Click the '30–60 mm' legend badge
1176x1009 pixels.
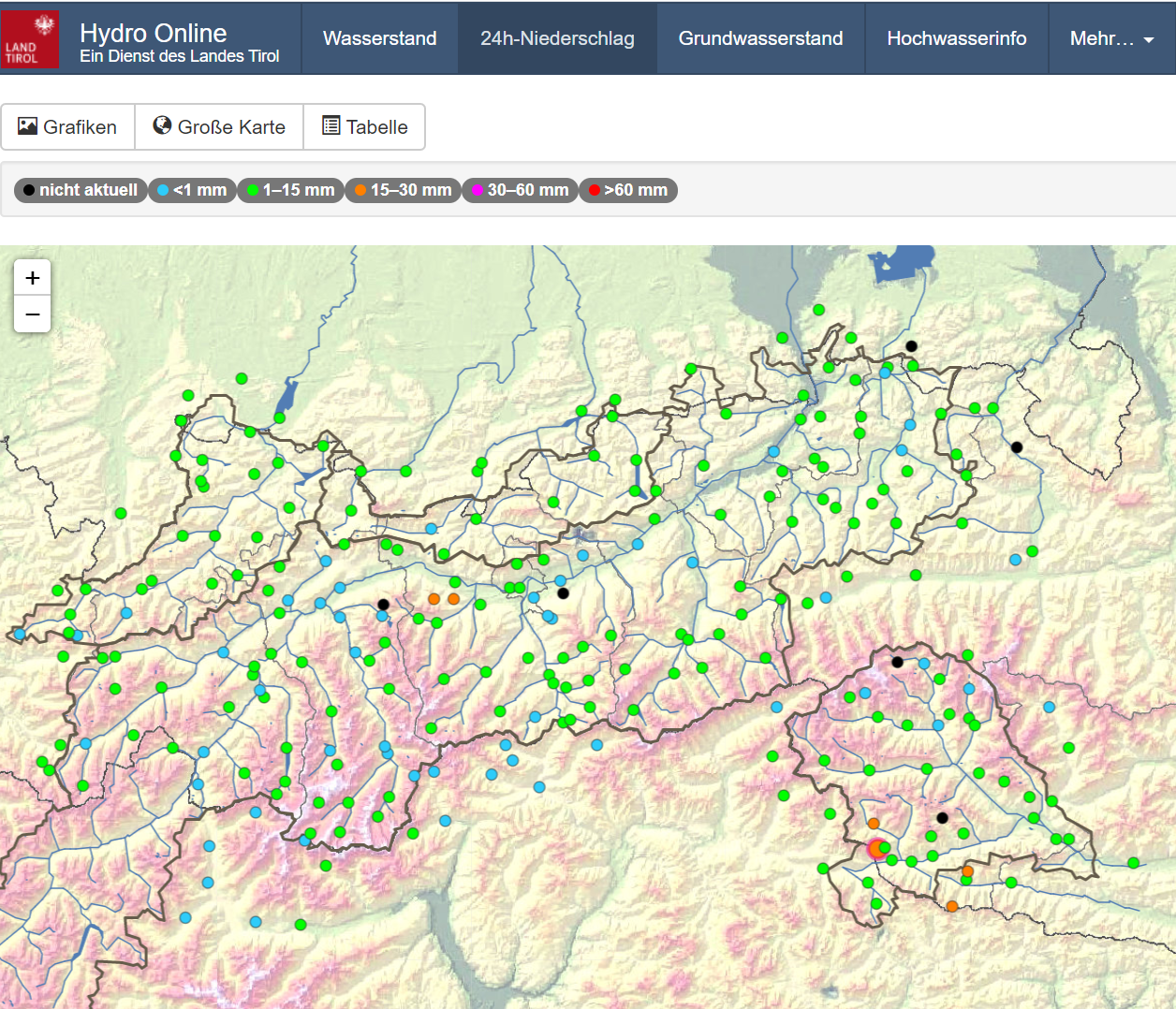520,190
